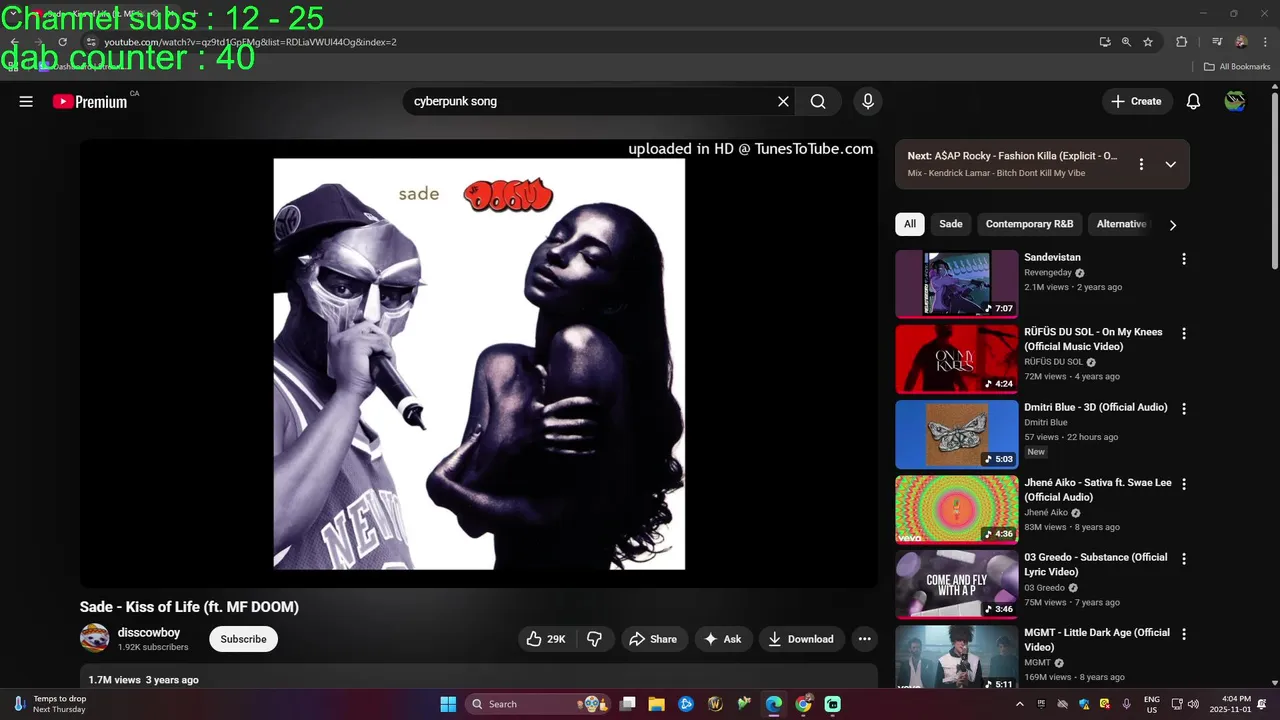Open the notifications bell
This screenshot has width=1280, height=720.
(1193, 101)
